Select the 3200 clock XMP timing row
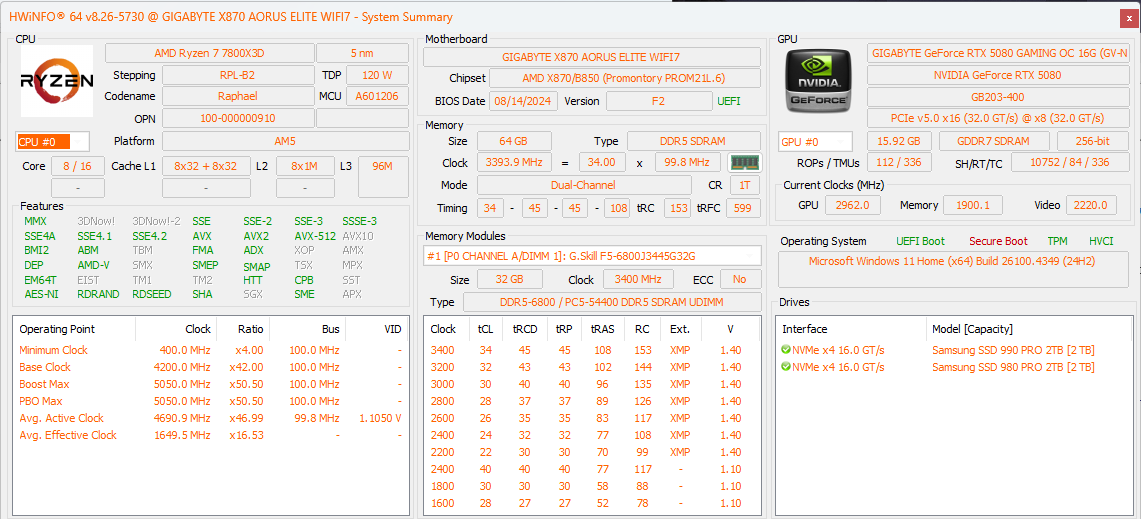 tap(592, 367)
